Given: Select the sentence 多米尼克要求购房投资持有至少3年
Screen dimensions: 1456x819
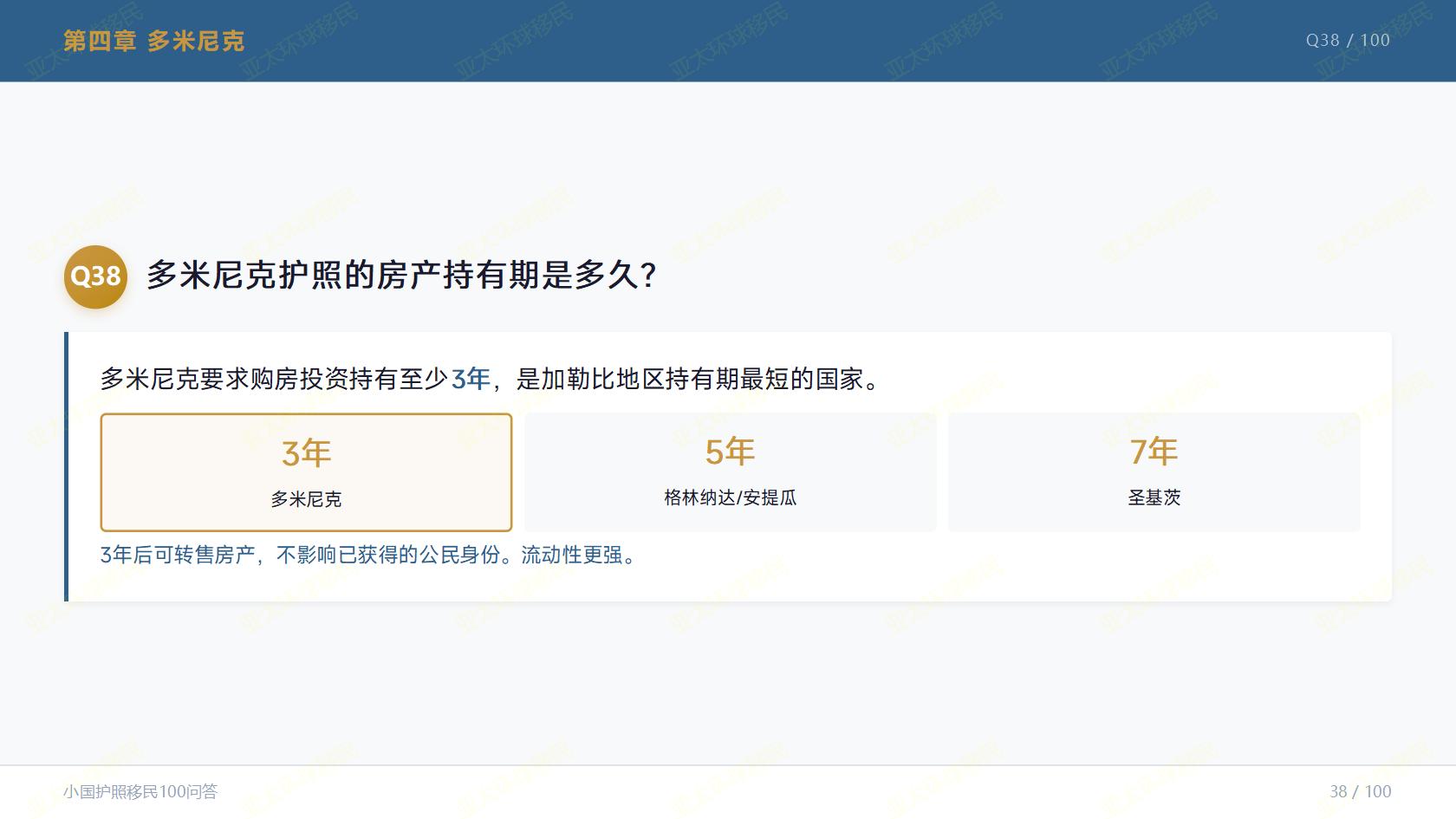Looking at the screenshot, I should (296, 379).
